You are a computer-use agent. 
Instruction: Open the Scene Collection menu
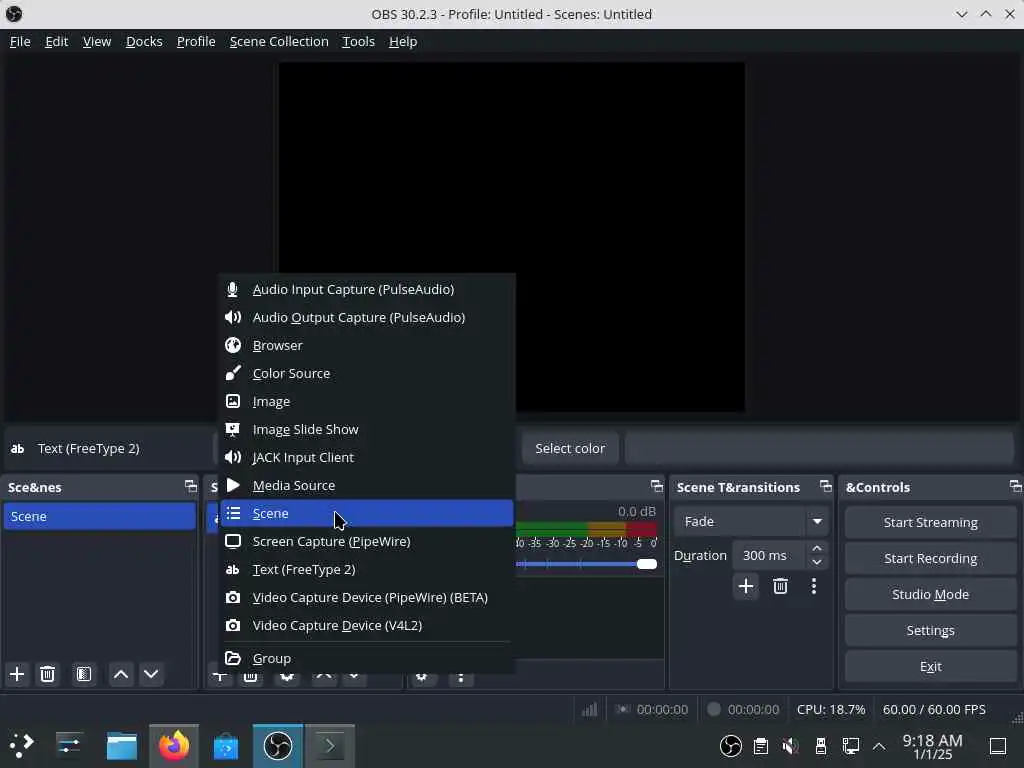(279, 41)
